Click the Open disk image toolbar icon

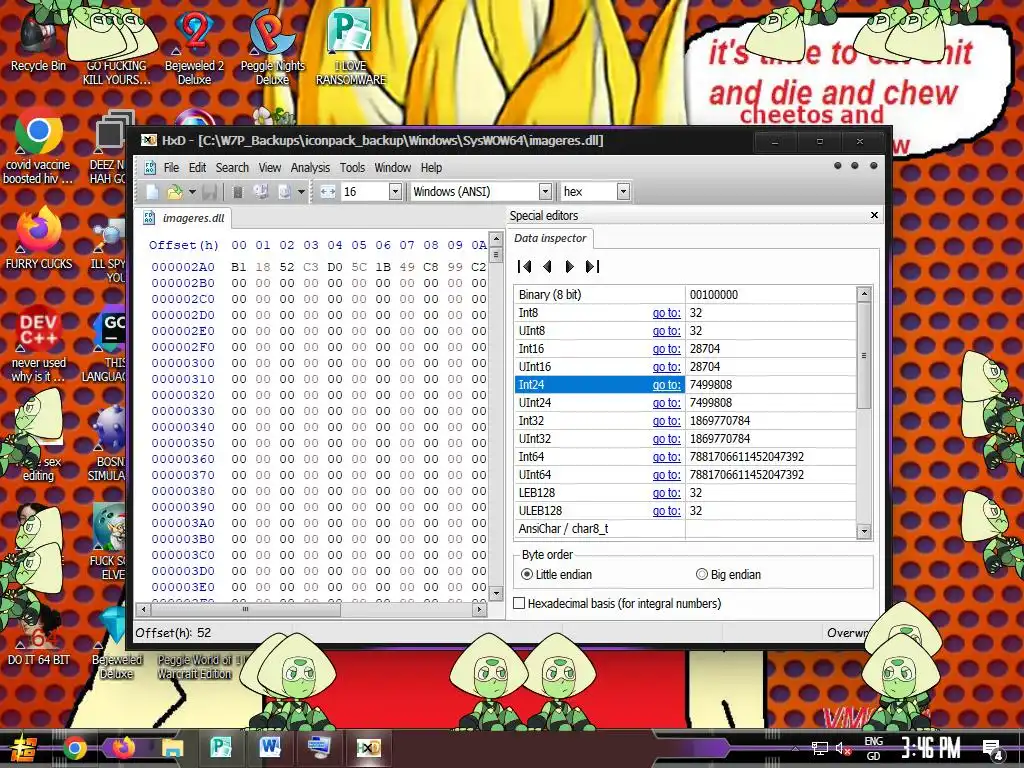(285, 192)
